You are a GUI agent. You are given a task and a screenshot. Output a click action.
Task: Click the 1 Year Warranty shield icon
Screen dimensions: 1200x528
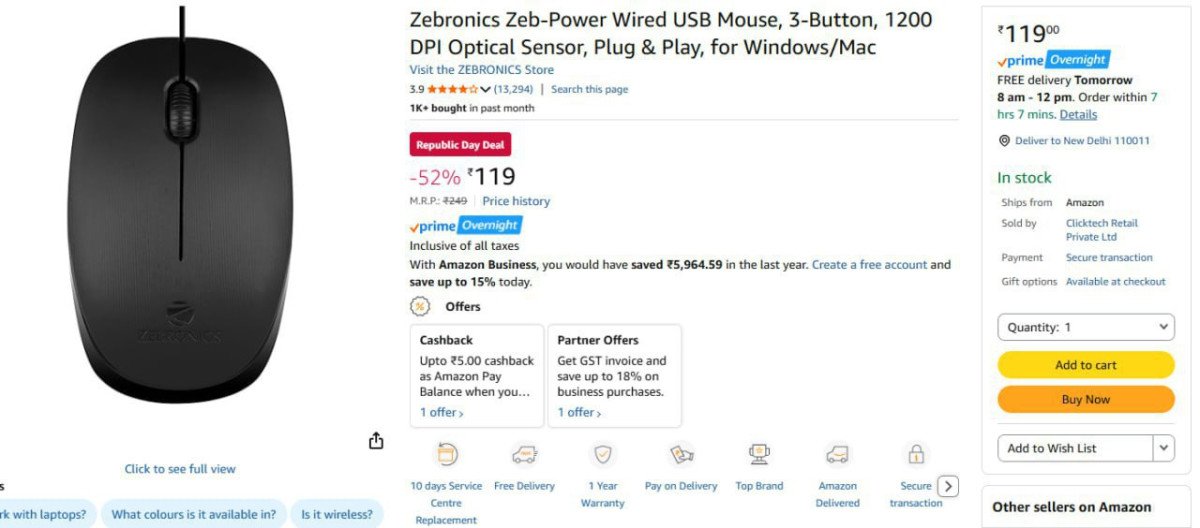[x=603, y=455]
